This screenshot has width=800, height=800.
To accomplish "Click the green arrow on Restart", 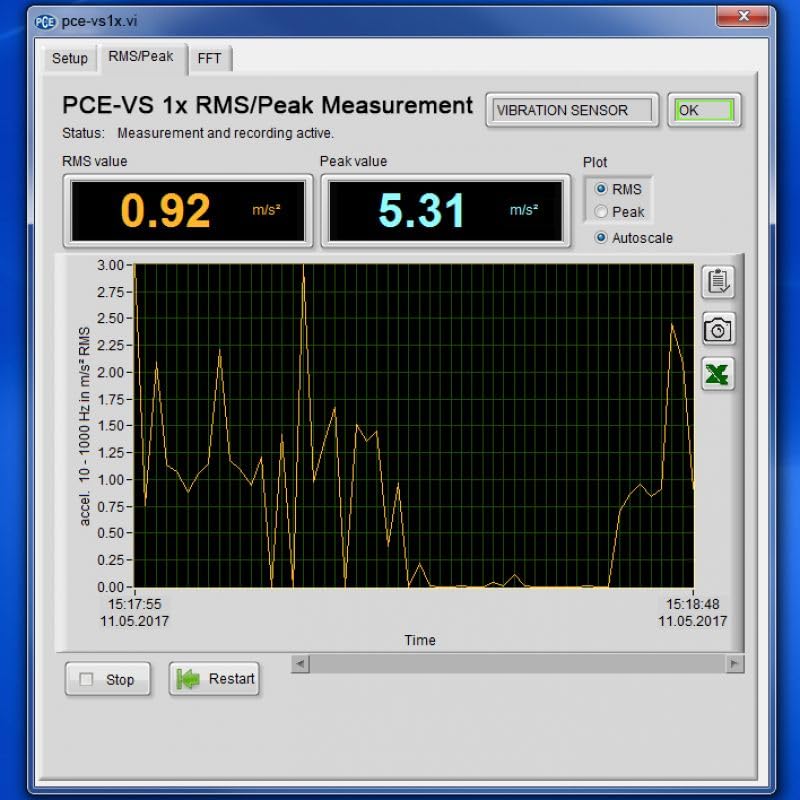I will [x=186, y=679].
